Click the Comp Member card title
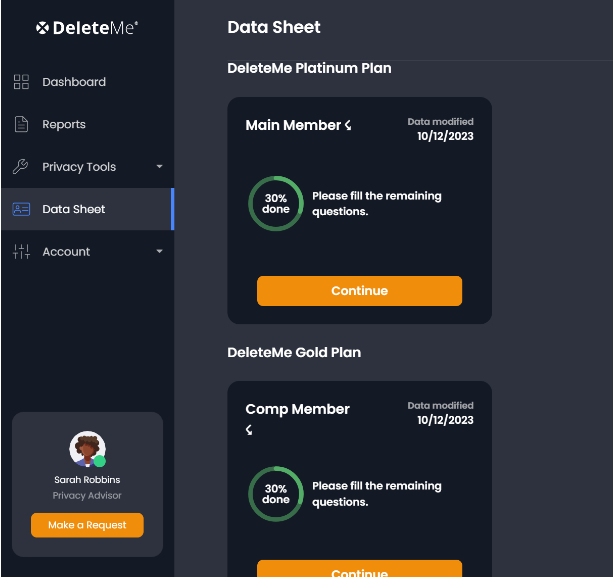Screen dimensions: 616x580 tap(297, 409)
